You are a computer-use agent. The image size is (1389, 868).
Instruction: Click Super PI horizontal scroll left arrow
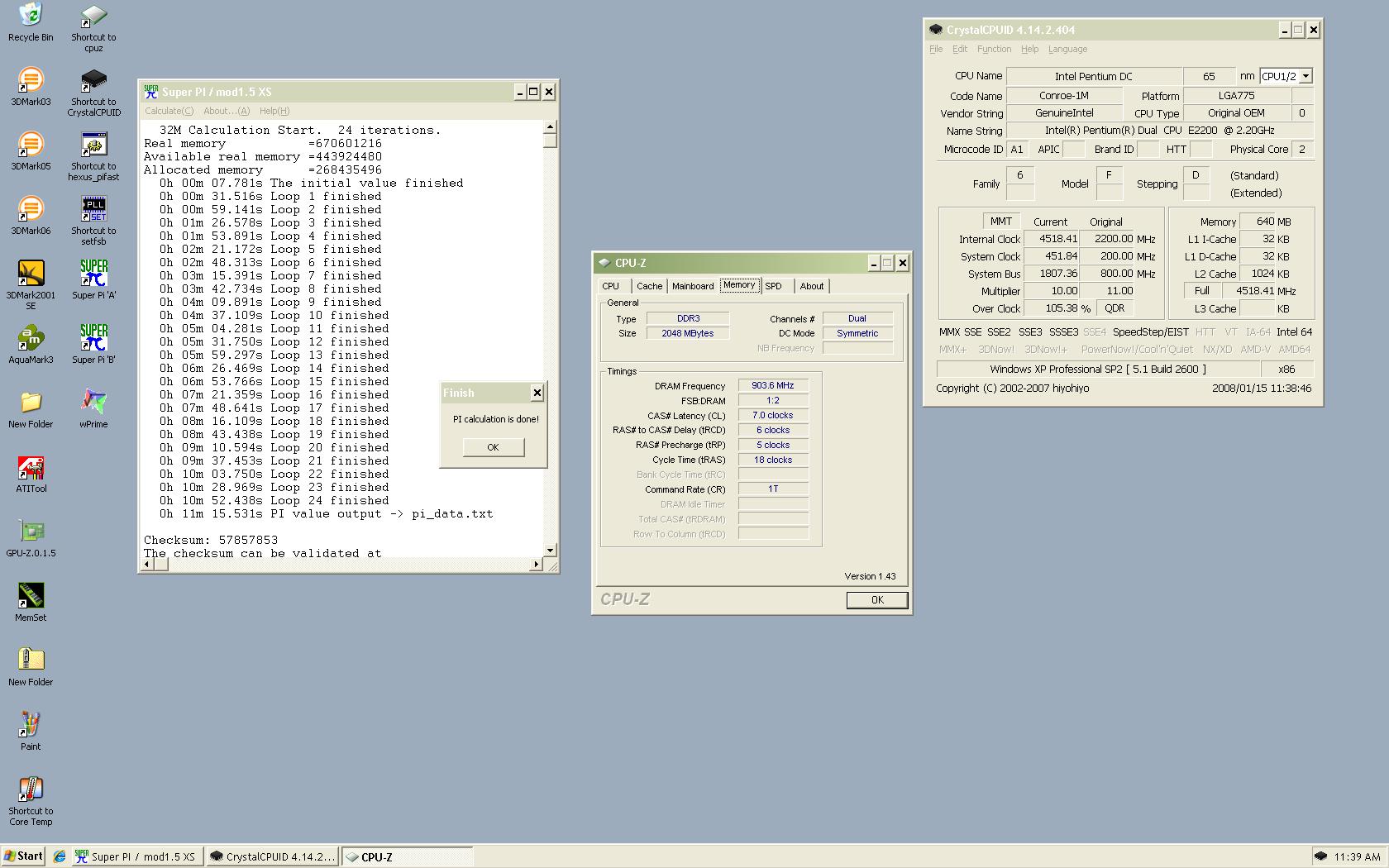tap(148, 565)
